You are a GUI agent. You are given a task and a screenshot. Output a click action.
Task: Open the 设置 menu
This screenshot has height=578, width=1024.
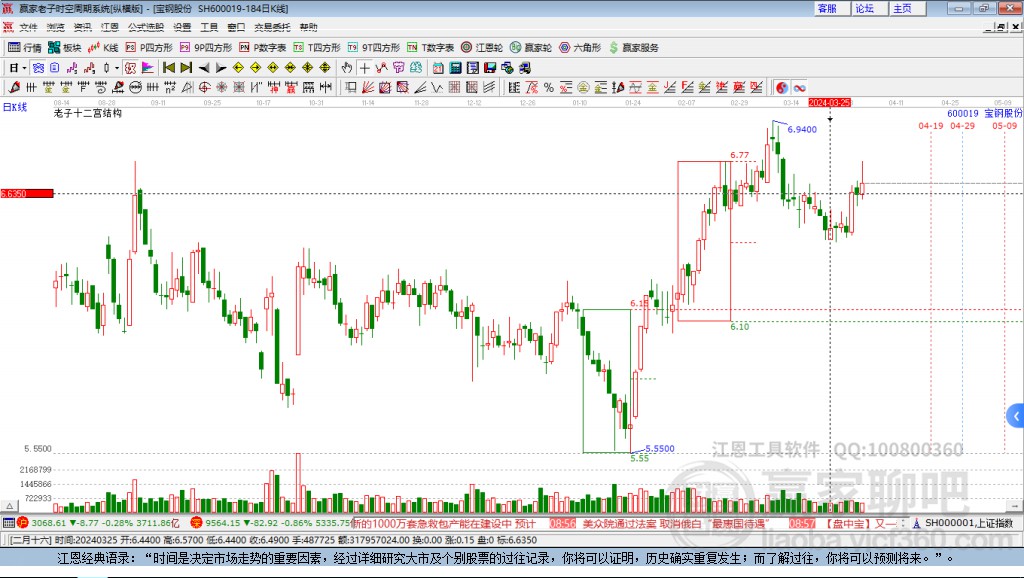[182, 27]
